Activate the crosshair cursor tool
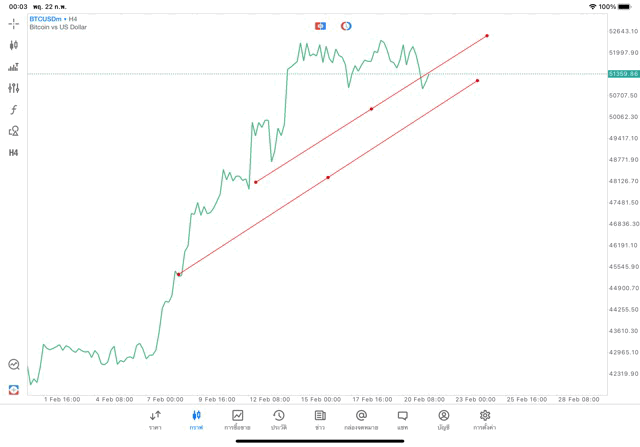 pyautogui.click(x=14, y=23)
